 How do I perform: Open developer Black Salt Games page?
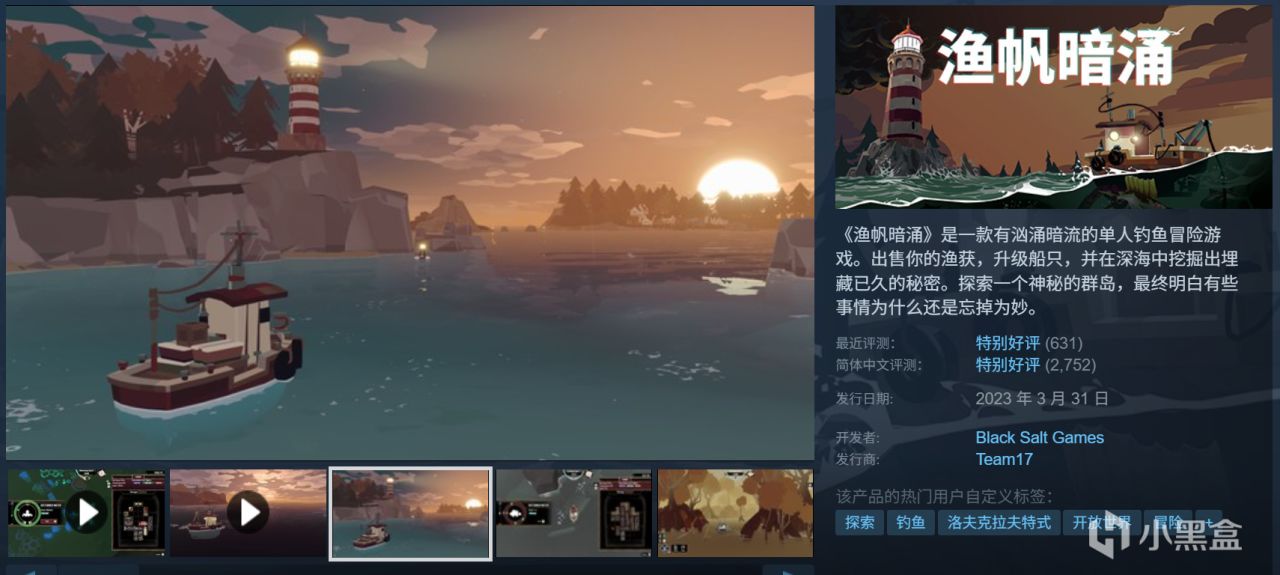1040,437
